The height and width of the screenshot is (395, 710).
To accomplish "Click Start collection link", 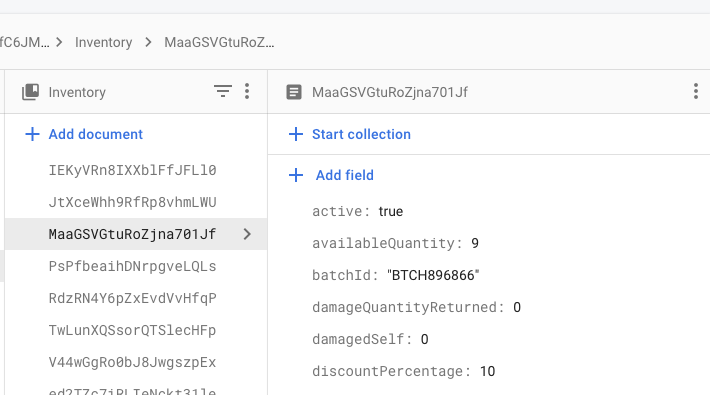I will tap(361, 134).
